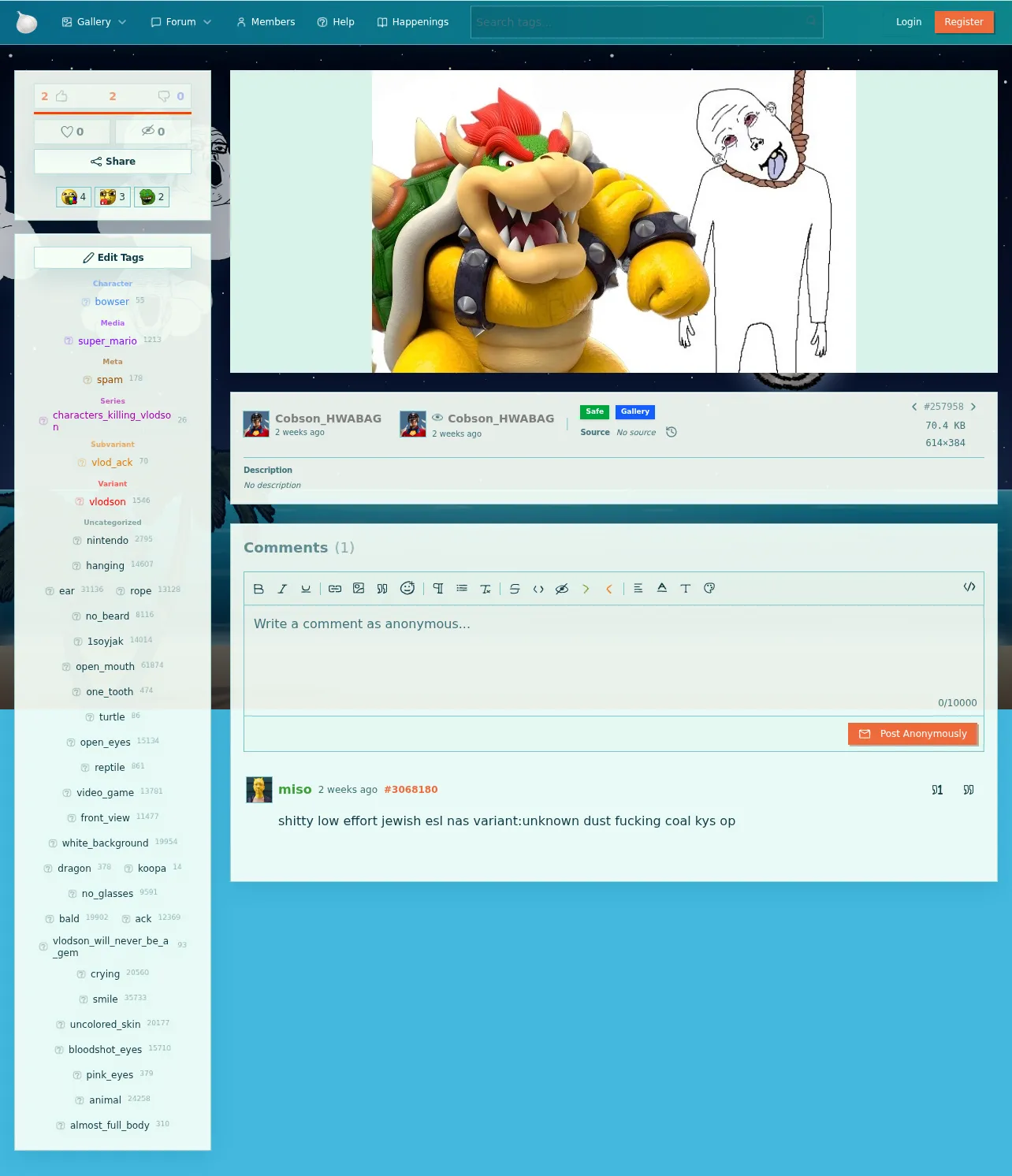Click the Register button

click(x=964, y=22)
